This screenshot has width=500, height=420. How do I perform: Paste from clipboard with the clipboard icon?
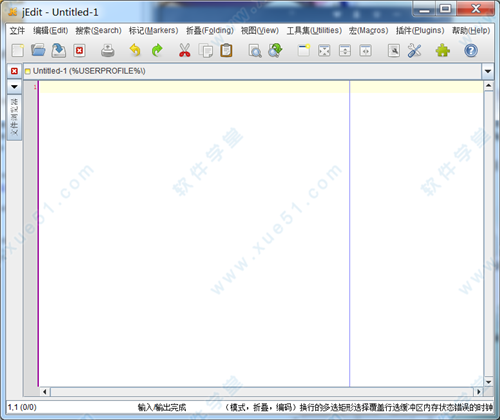(x=226, y=50)
